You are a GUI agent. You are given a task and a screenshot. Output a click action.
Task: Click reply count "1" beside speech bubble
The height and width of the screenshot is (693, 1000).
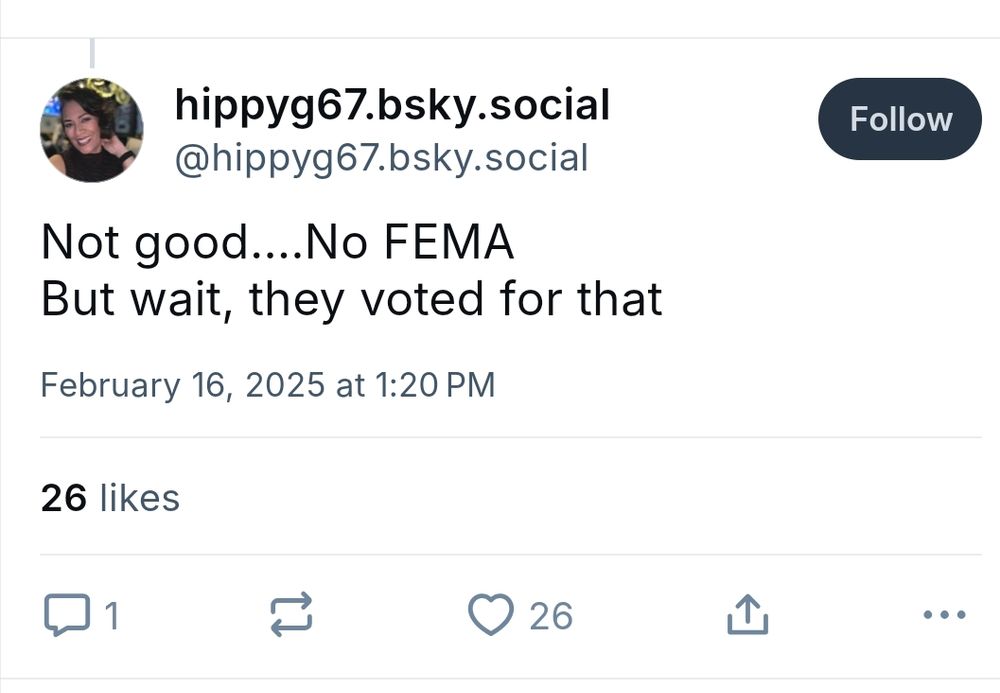coord(112,616)
